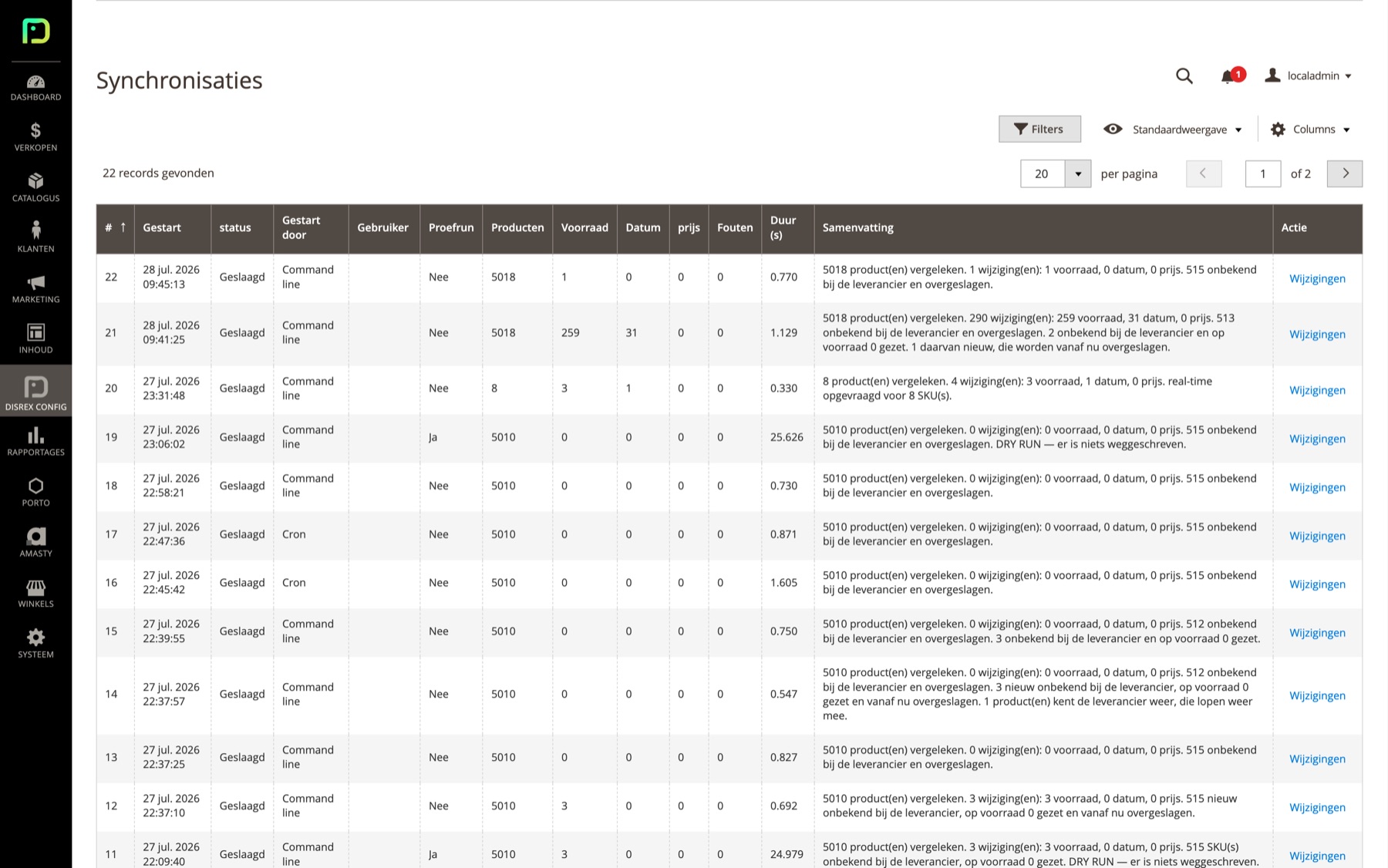Sort by the prijs column header

[689, 227]
